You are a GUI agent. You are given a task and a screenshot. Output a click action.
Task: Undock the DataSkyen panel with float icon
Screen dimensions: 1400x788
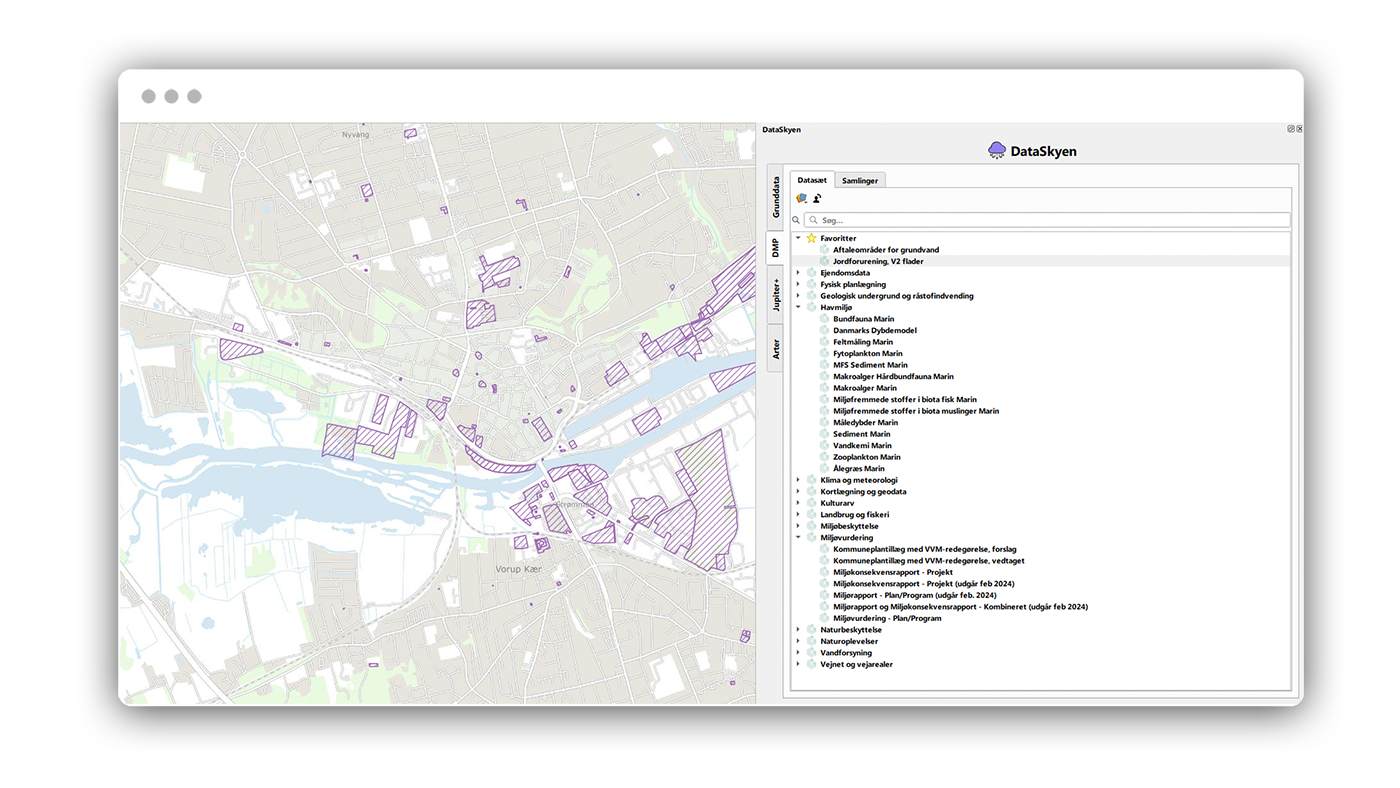point(1291,129)
